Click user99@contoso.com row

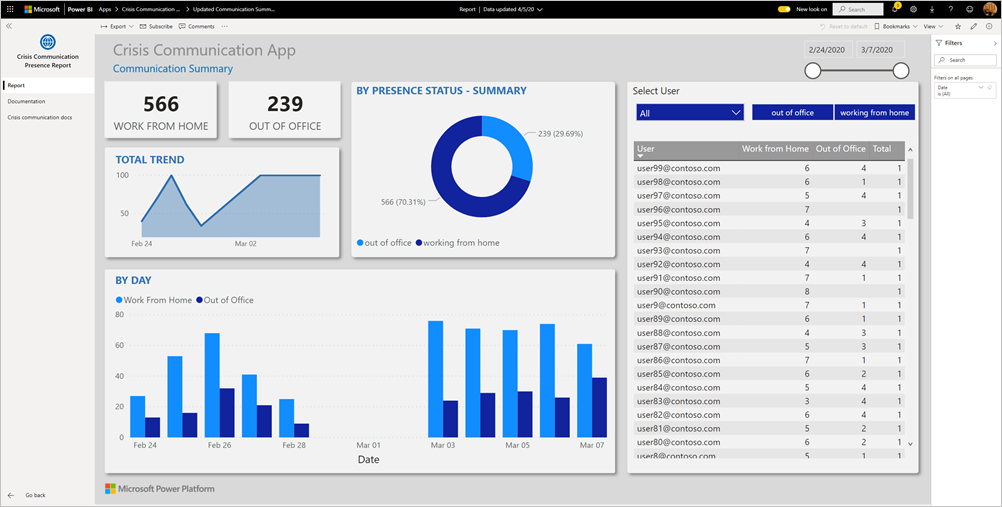pyautogui.click(x=769, y=168)
